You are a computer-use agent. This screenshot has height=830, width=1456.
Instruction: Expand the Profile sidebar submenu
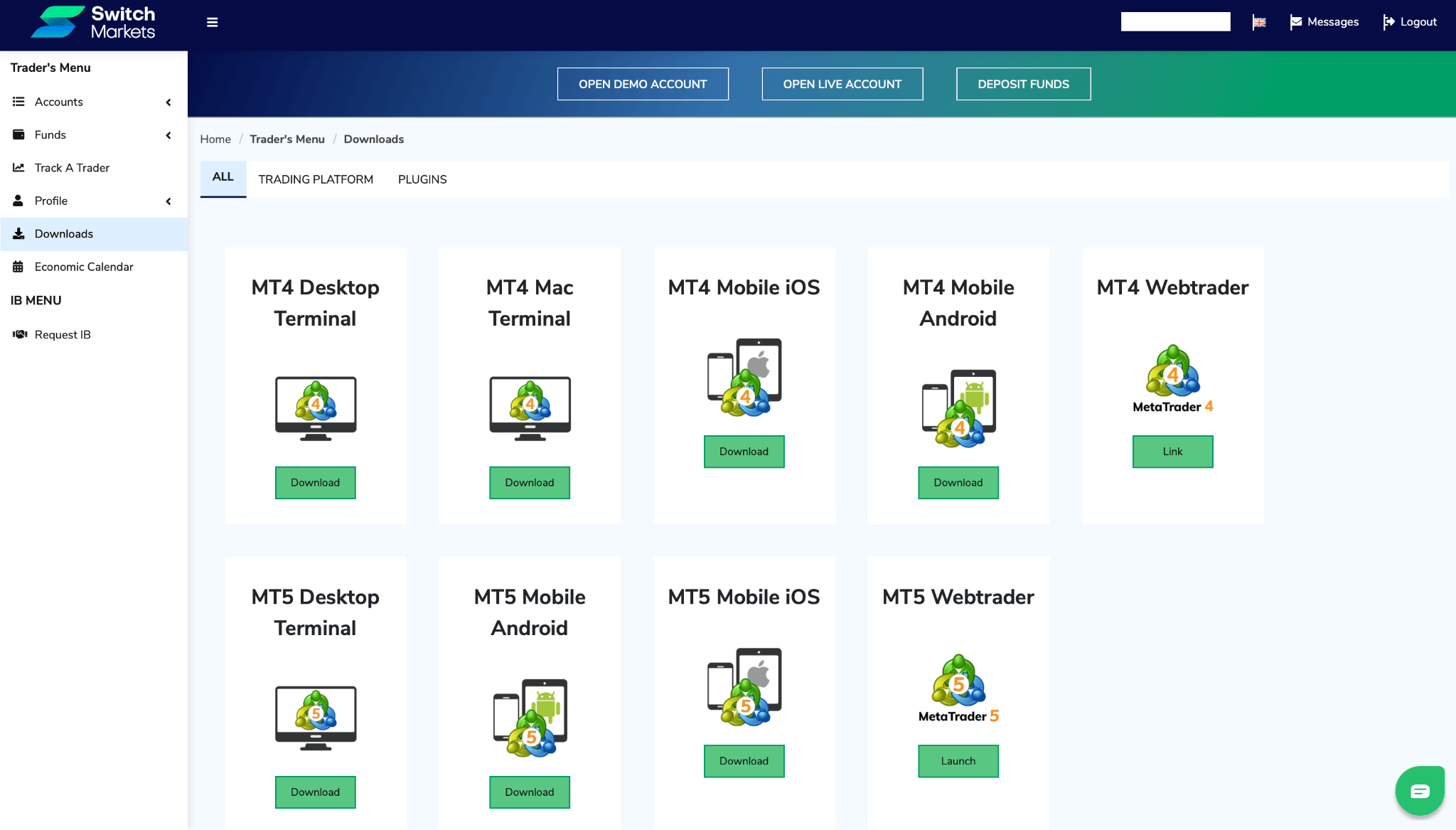tap(93, 201)
